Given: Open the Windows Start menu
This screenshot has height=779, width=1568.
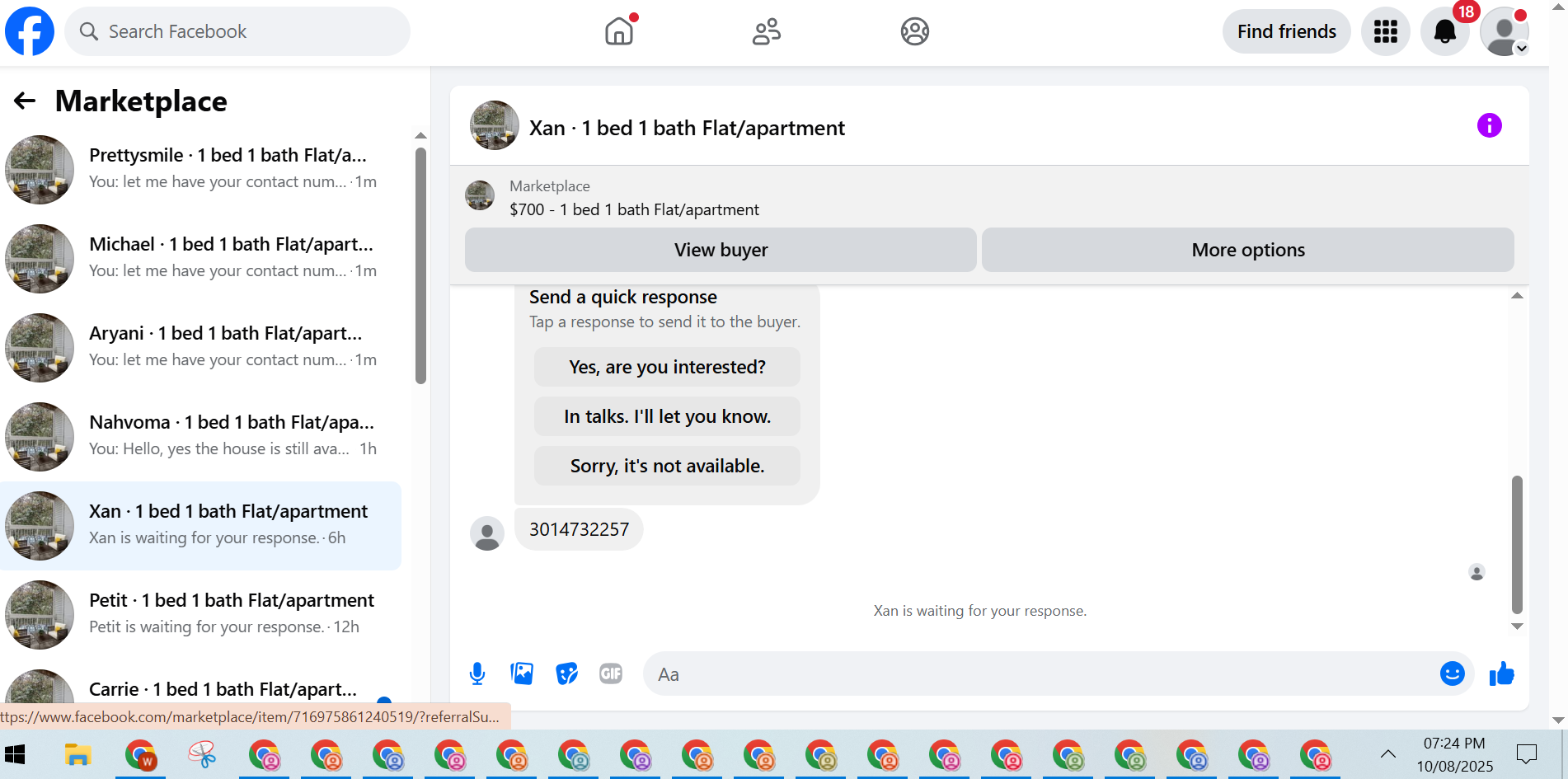Looking at the screenshot, I should [x=16, y=754].
